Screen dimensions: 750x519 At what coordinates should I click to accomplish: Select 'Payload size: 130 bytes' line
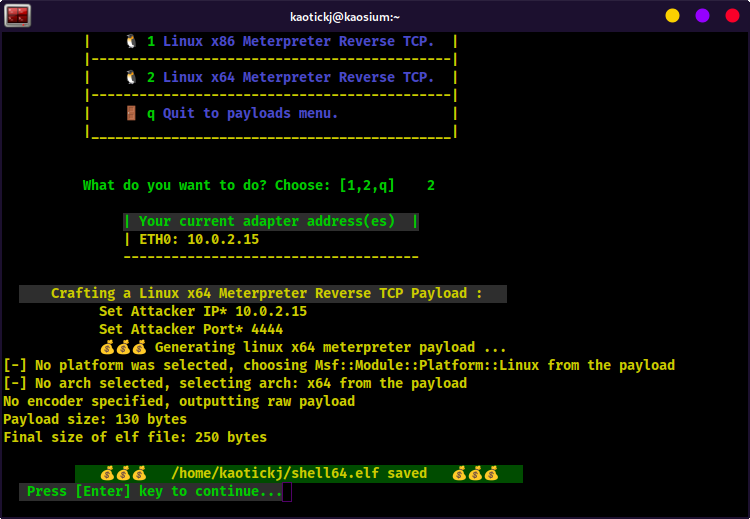coord(95,420)
